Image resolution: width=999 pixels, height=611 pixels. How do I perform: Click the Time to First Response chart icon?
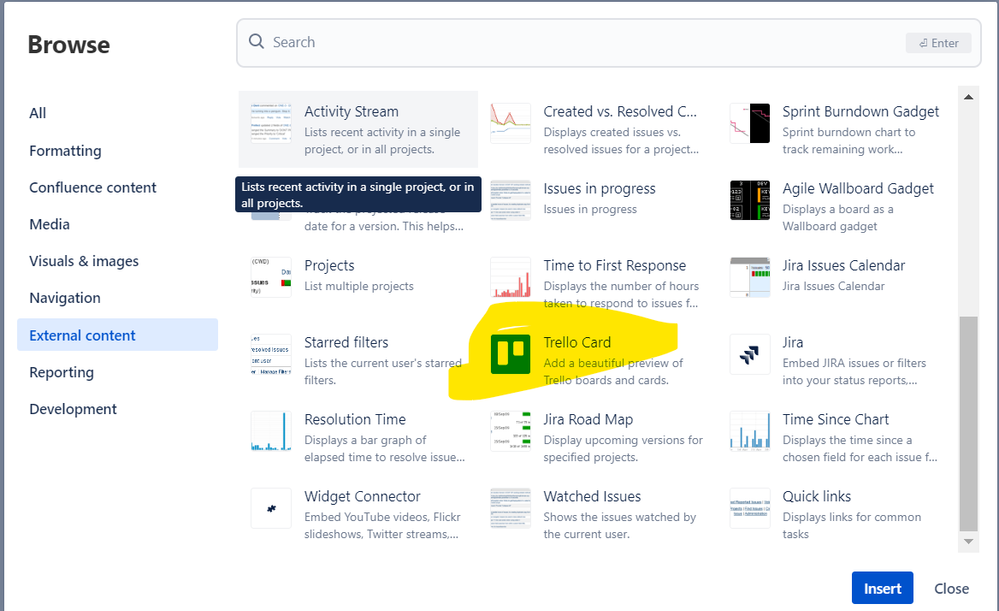pyautogui.click(x=510, y=277)
